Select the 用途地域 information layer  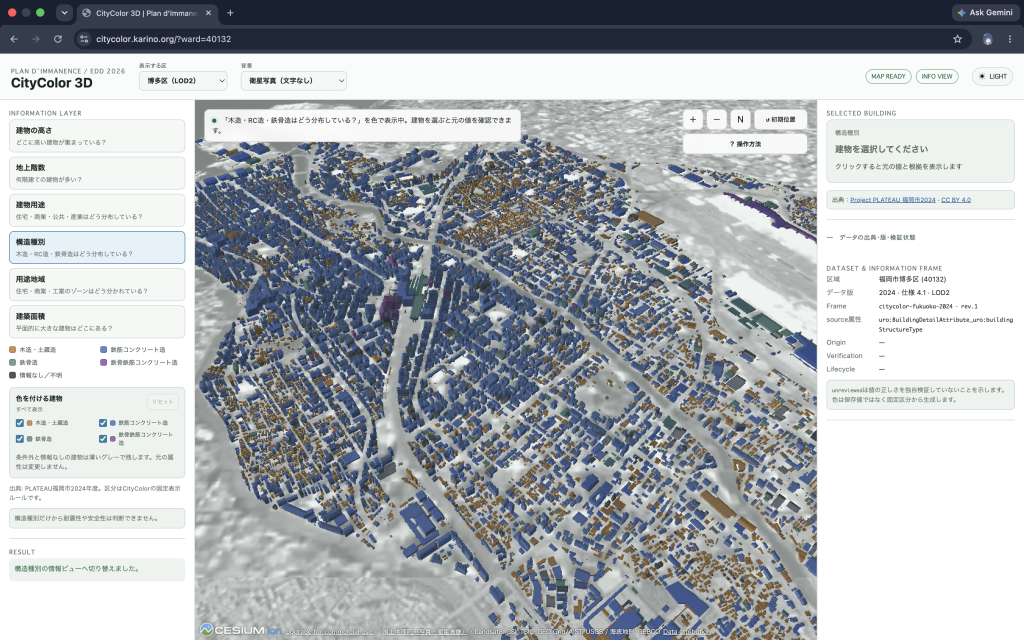pyautogui.click(x=97, y=285)
